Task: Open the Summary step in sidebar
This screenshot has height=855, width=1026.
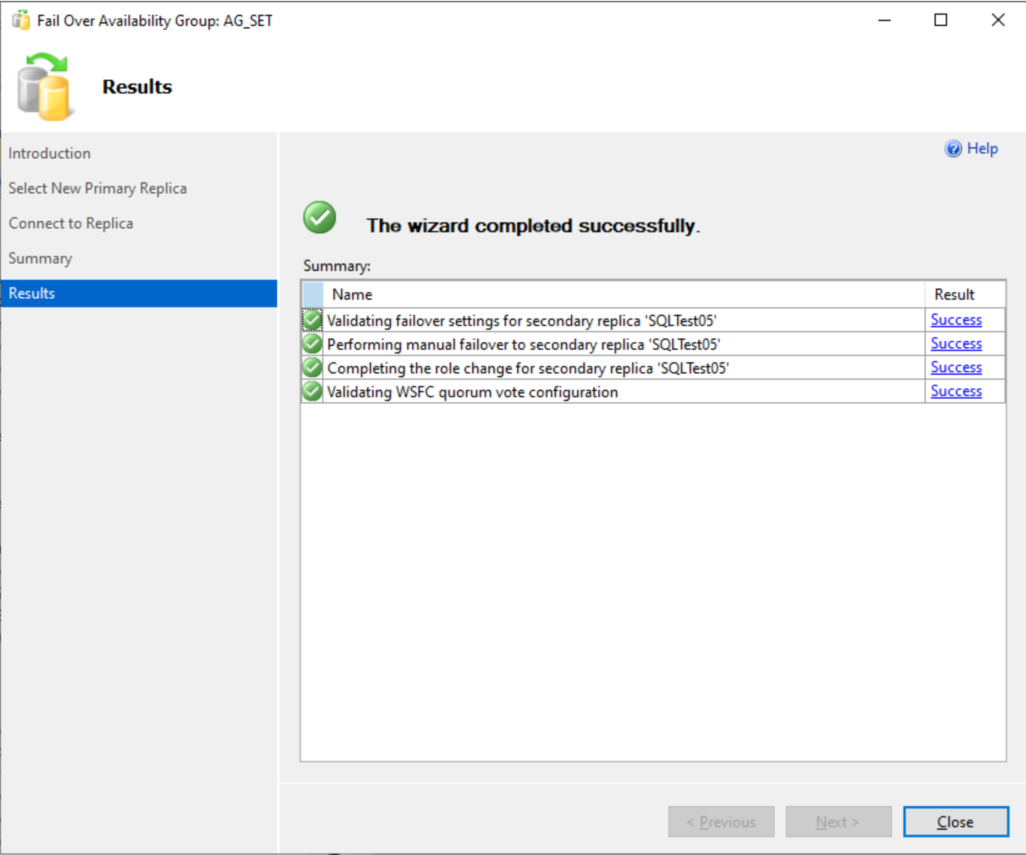Action: click(40, 258)
